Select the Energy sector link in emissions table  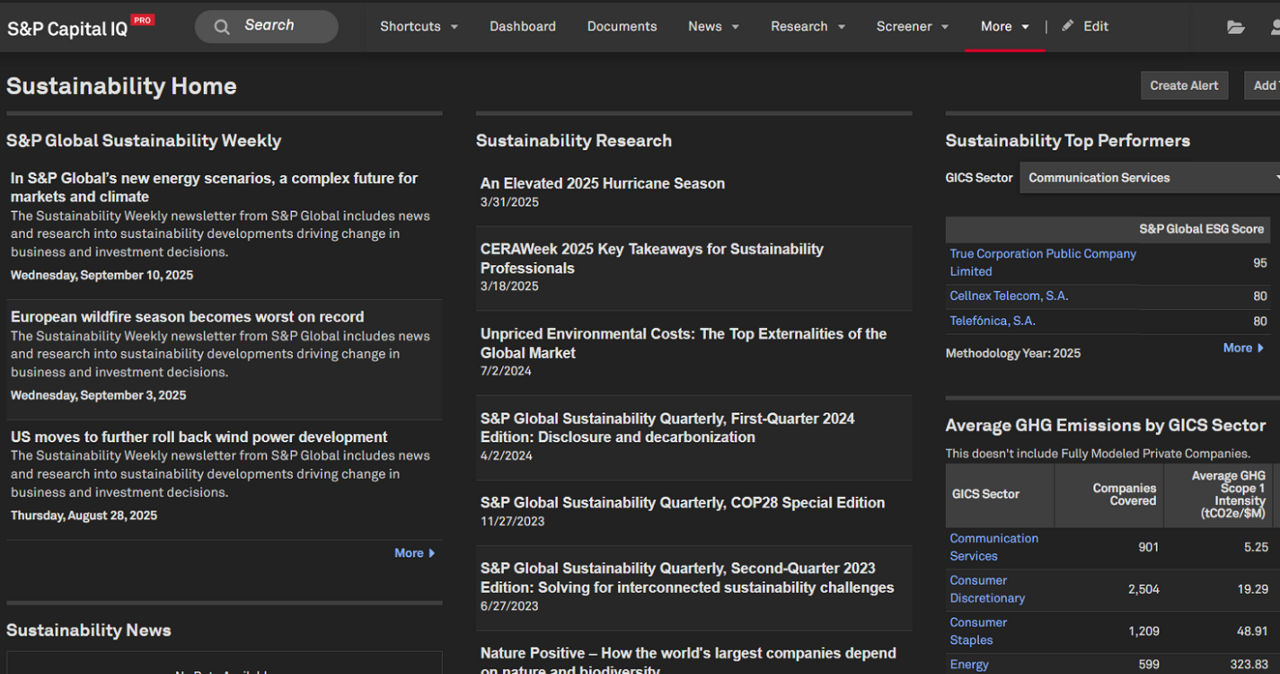tap(969, 664)
